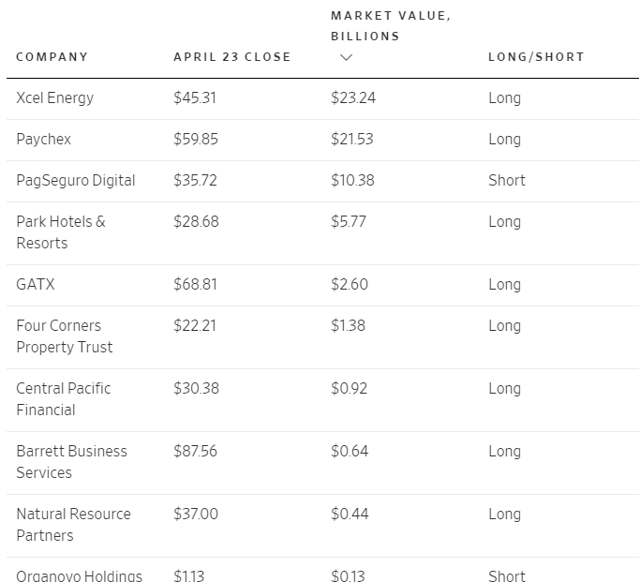640x582 pixels.
Task: Click Park Hotels & Resorts name
Action: [x=61, y=232]
